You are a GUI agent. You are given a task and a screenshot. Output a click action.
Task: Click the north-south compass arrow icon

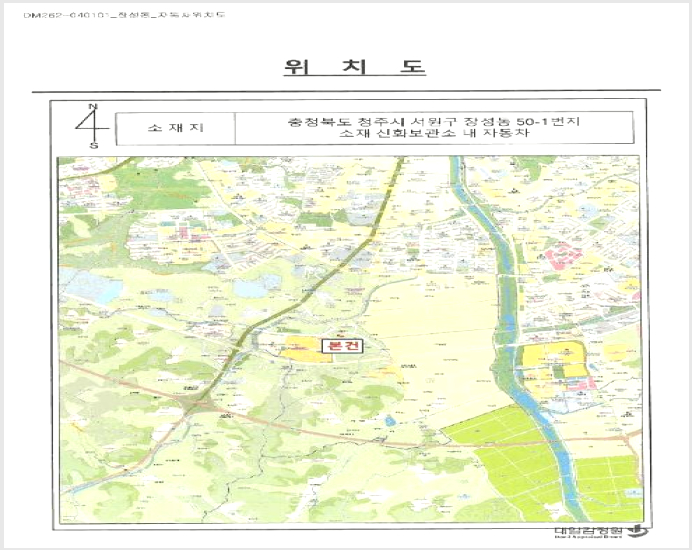(91, 126)
